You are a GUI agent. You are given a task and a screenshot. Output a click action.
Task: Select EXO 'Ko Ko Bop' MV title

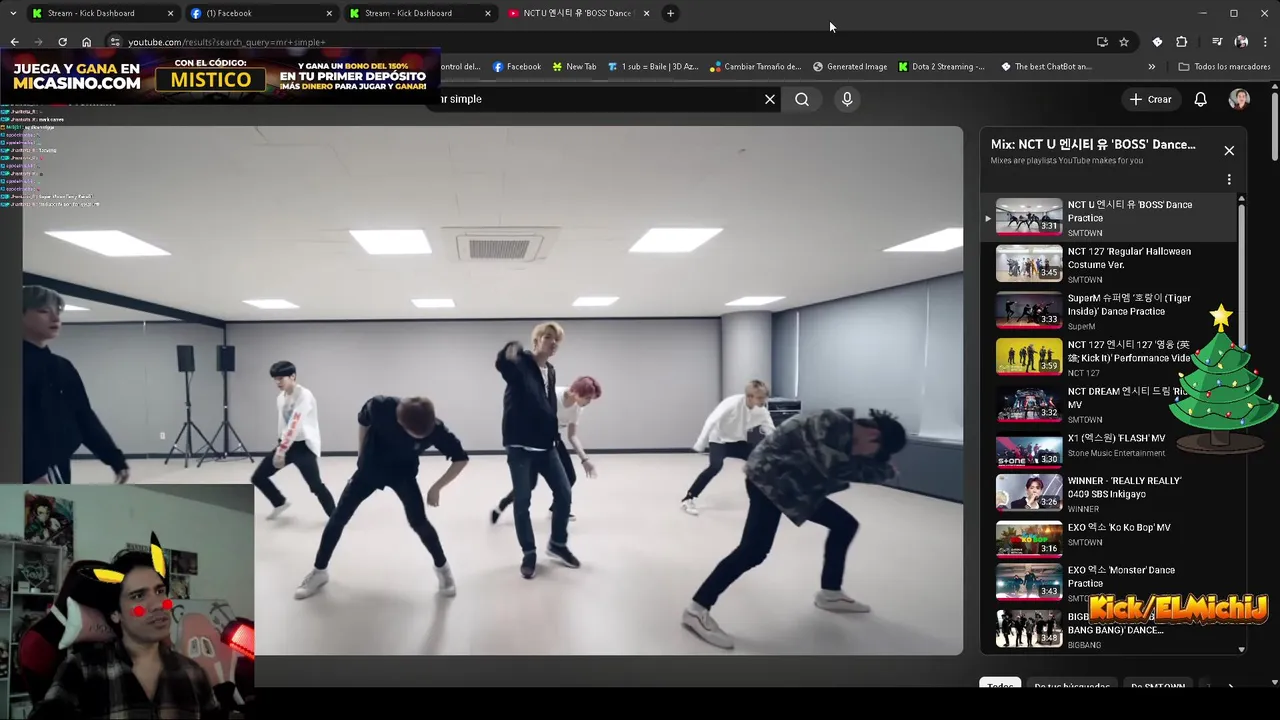click(1119, 527)
